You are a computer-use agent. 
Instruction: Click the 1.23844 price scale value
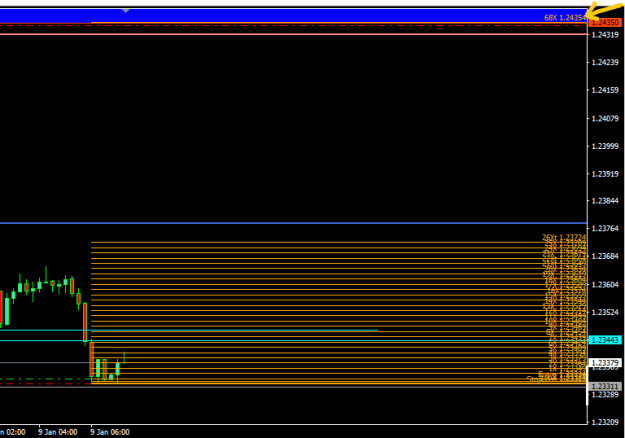coord(605,201)
